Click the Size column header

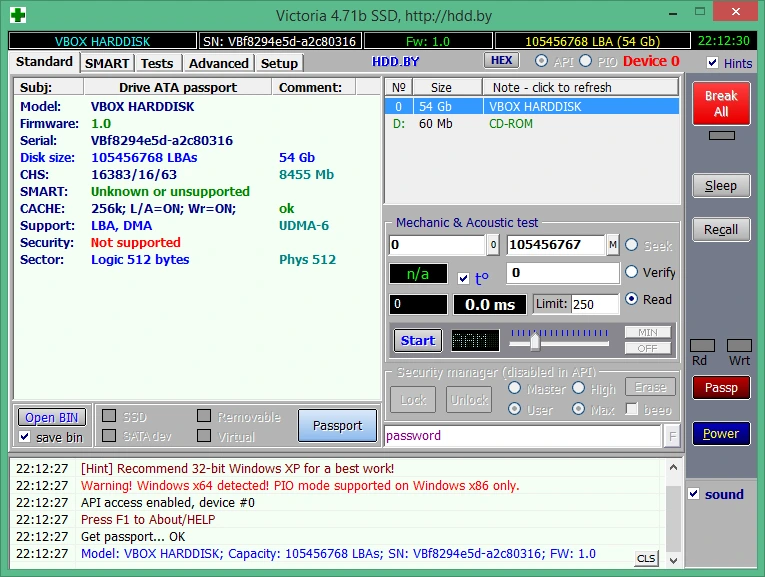click(x=447, y=87)
